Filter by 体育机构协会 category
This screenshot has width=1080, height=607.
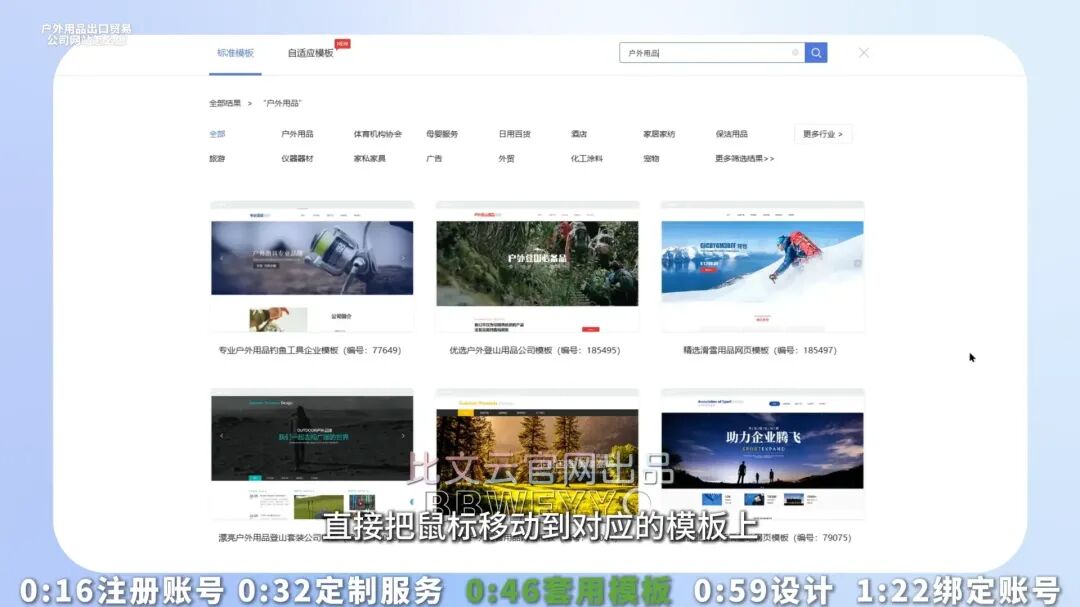pos(377,134)
